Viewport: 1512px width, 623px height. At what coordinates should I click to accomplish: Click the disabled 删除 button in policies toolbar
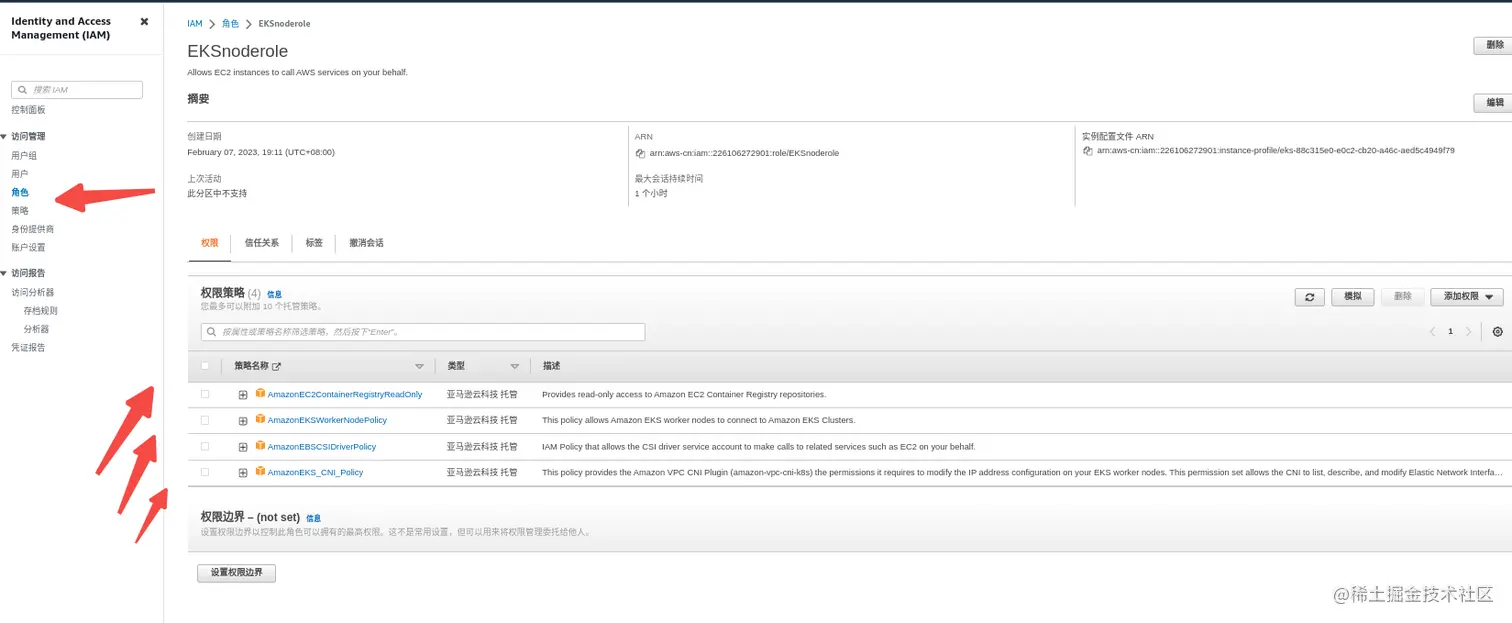tap(1402, 297)
